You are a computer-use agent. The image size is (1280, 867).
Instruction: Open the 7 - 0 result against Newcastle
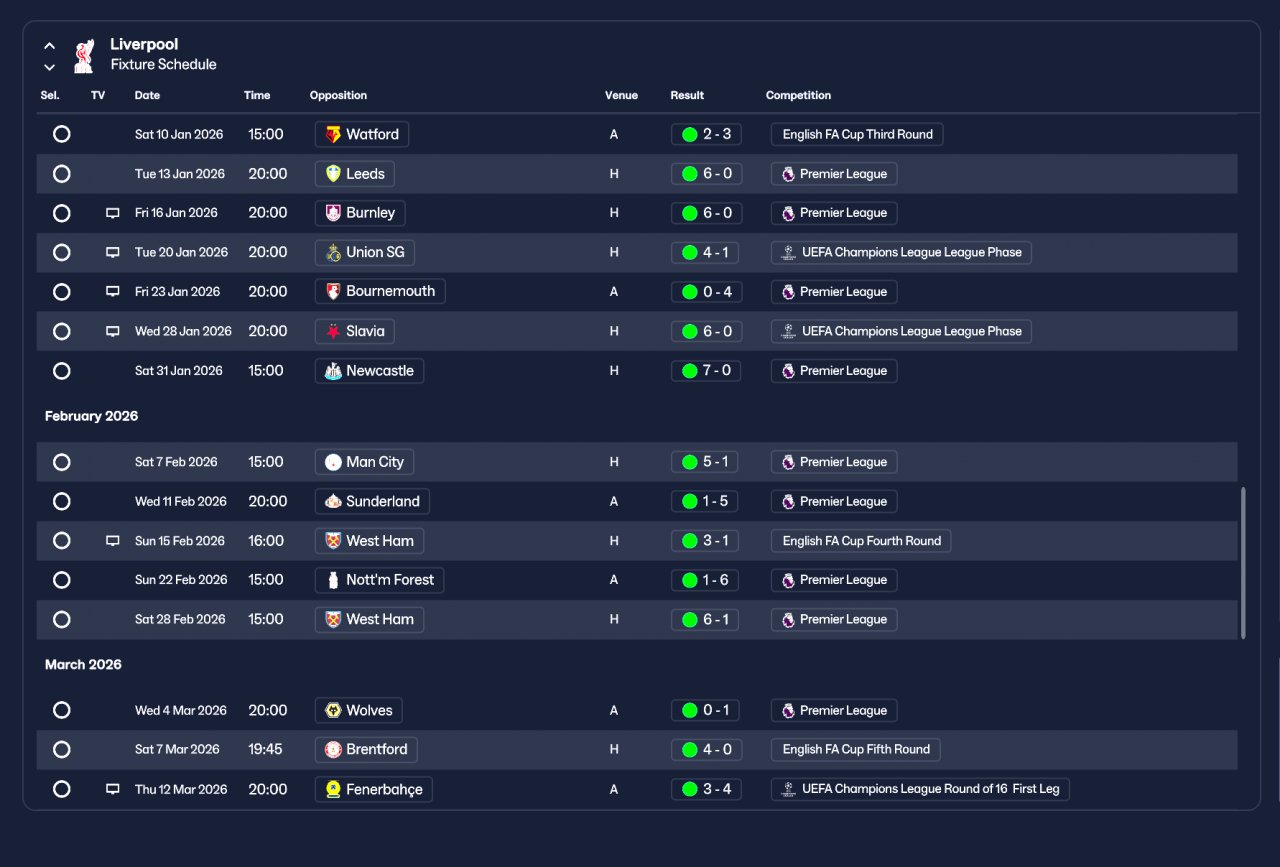706,371
